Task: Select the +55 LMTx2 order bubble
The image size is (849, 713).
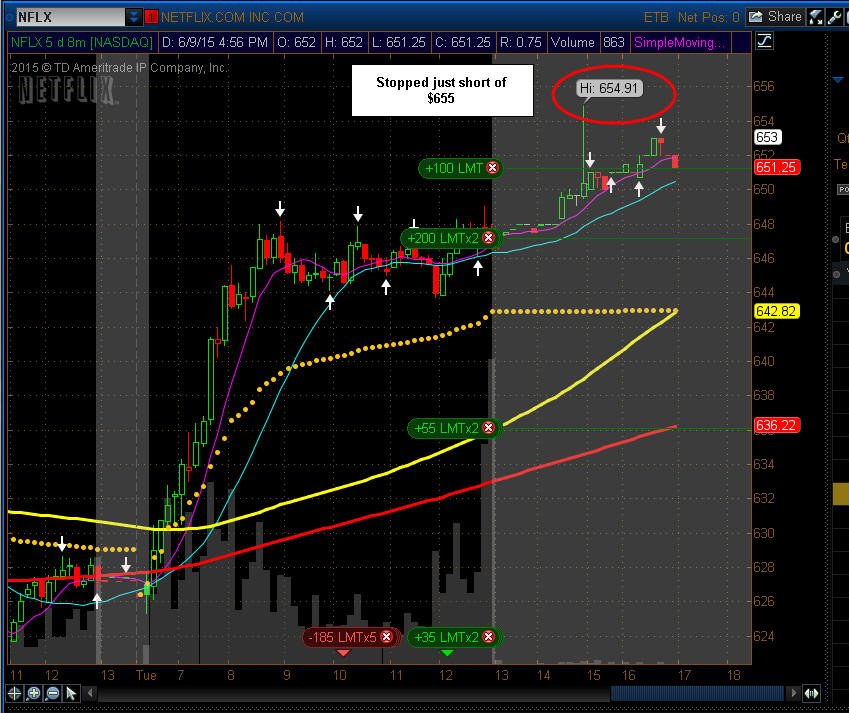Action: 455,428
